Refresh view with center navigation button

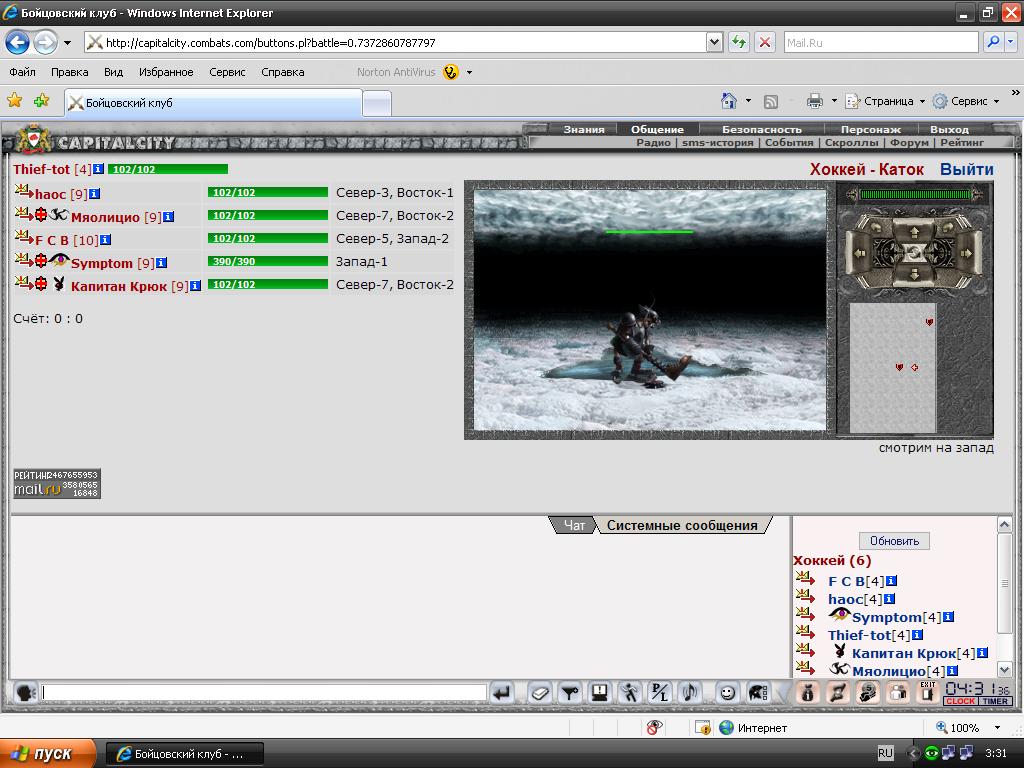pyautogui.click(x=914, y=253)
